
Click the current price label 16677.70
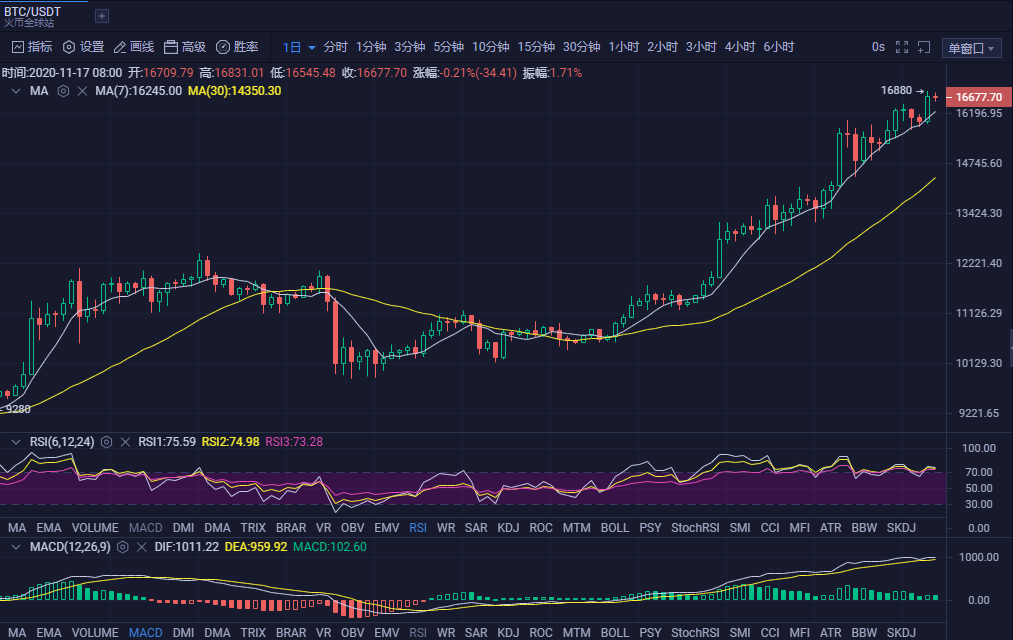(x=978, y=97)
